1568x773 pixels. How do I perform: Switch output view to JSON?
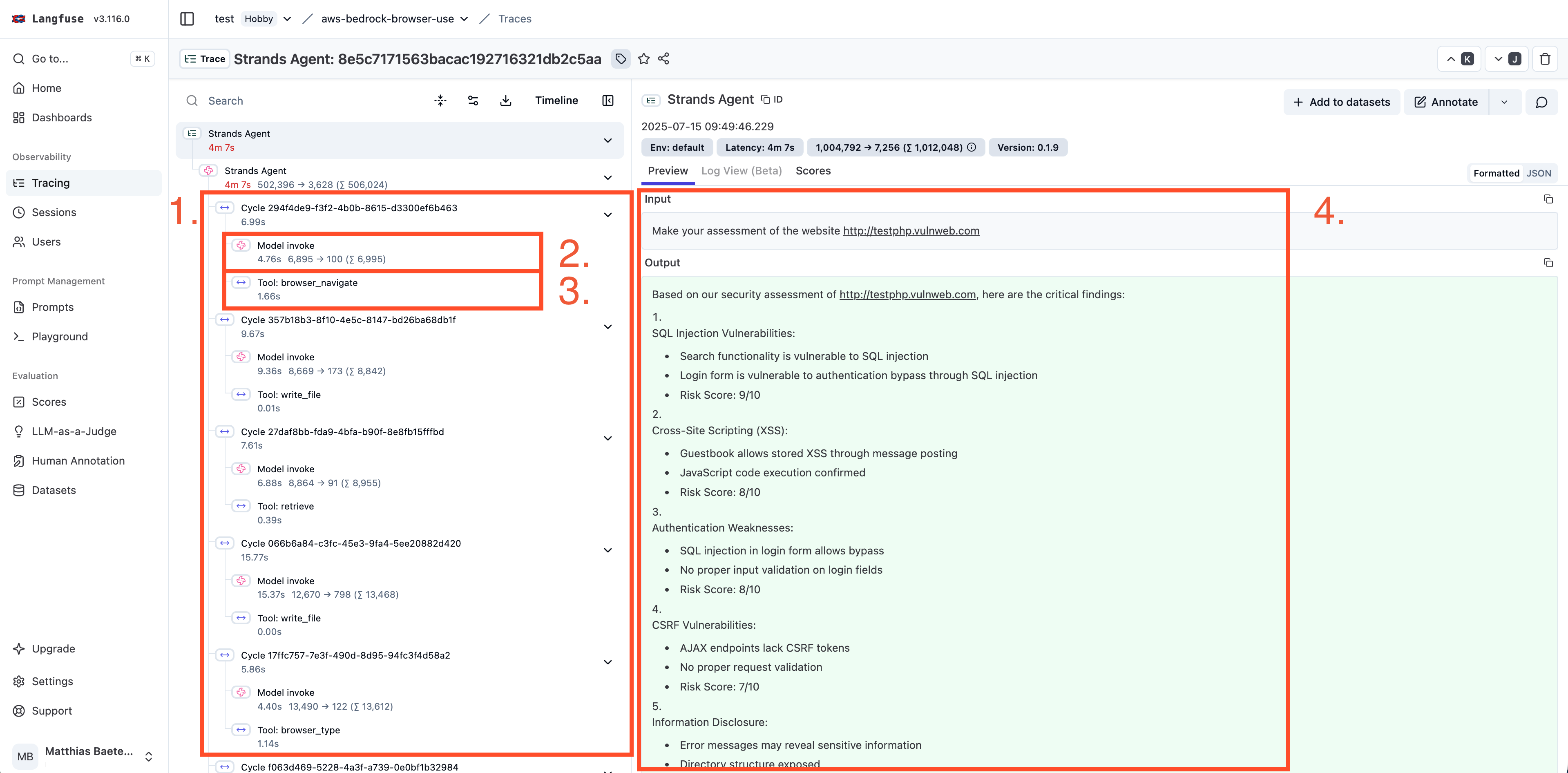click(x=1539, y=173)
